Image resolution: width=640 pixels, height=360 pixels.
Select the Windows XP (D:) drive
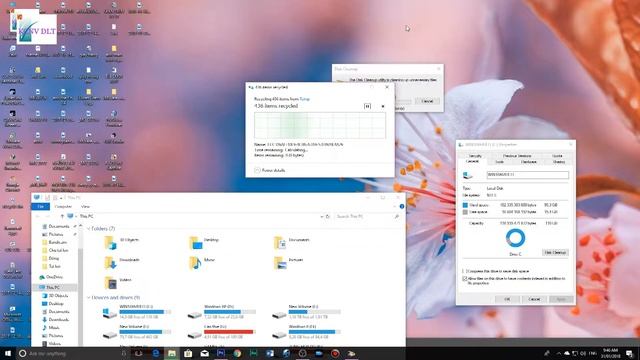coord(222,311)
